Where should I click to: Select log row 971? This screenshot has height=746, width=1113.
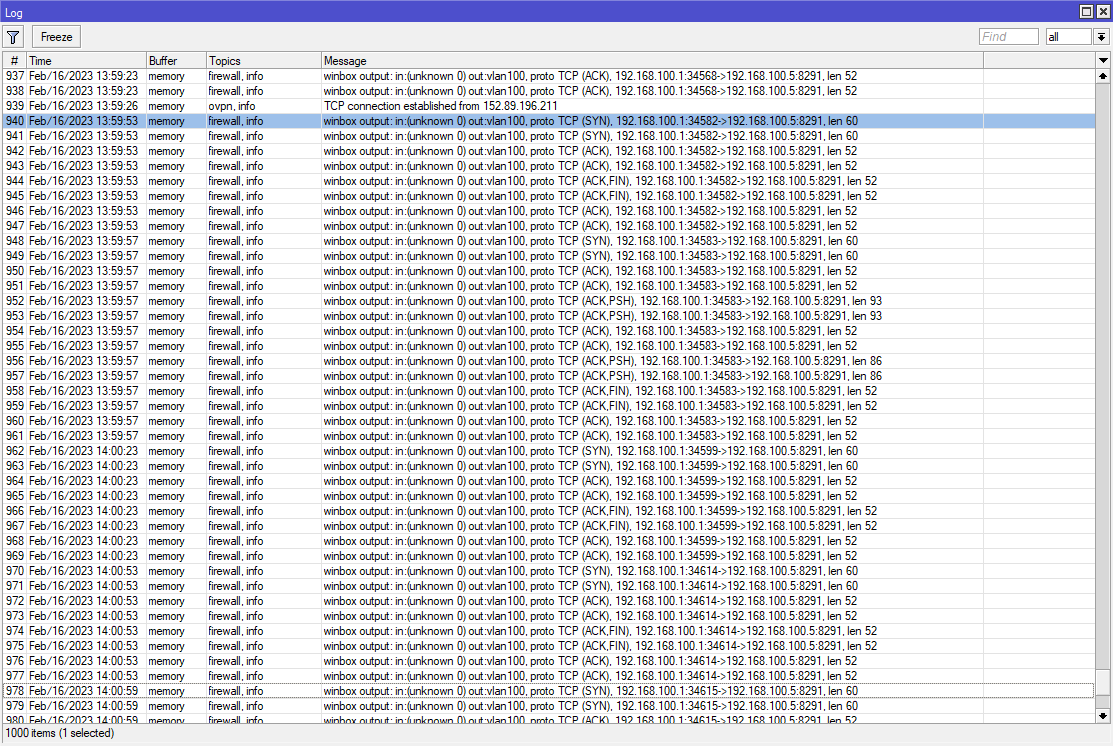pos(549,586)
